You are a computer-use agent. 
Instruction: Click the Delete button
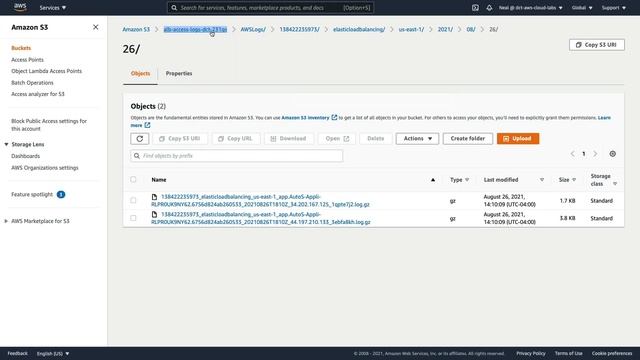tap(376, 139)
